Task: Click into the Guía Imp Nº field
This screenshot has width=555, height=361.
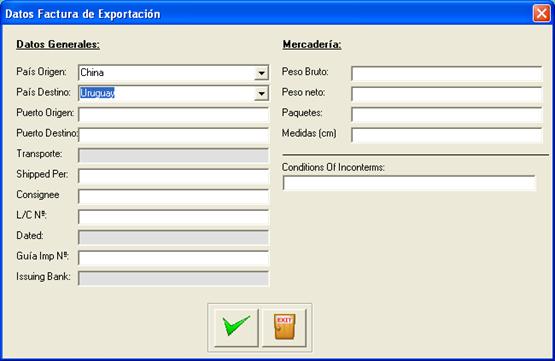Action: pyautogui.click(x=173, y=258)
